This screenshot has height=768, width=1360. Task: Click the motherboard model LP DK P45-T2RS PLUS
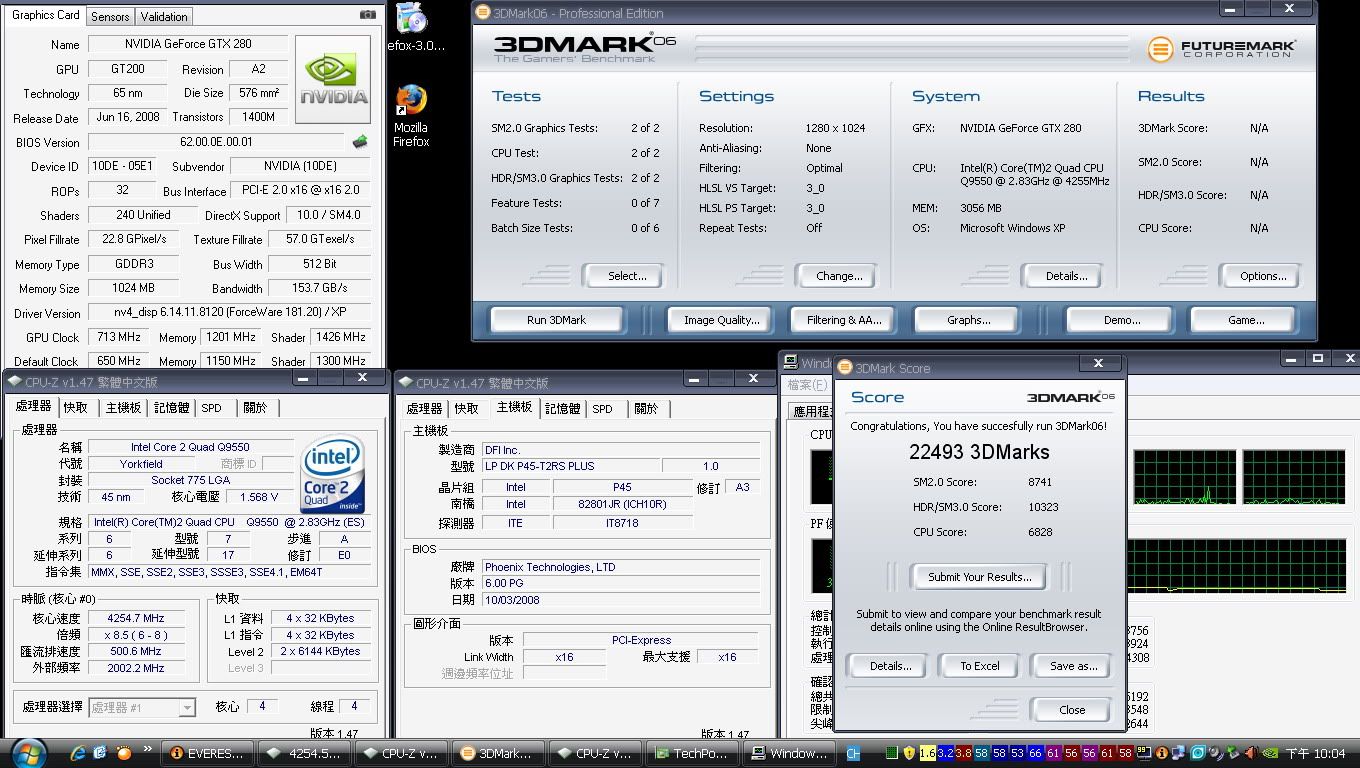[569, 466]
